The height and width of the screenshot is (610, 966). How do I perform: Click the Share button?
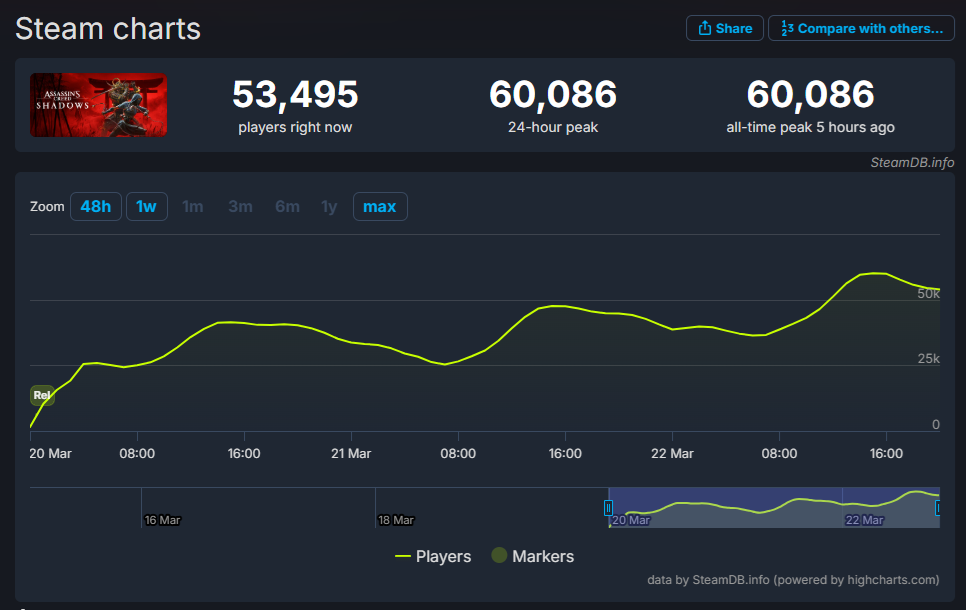724,28
